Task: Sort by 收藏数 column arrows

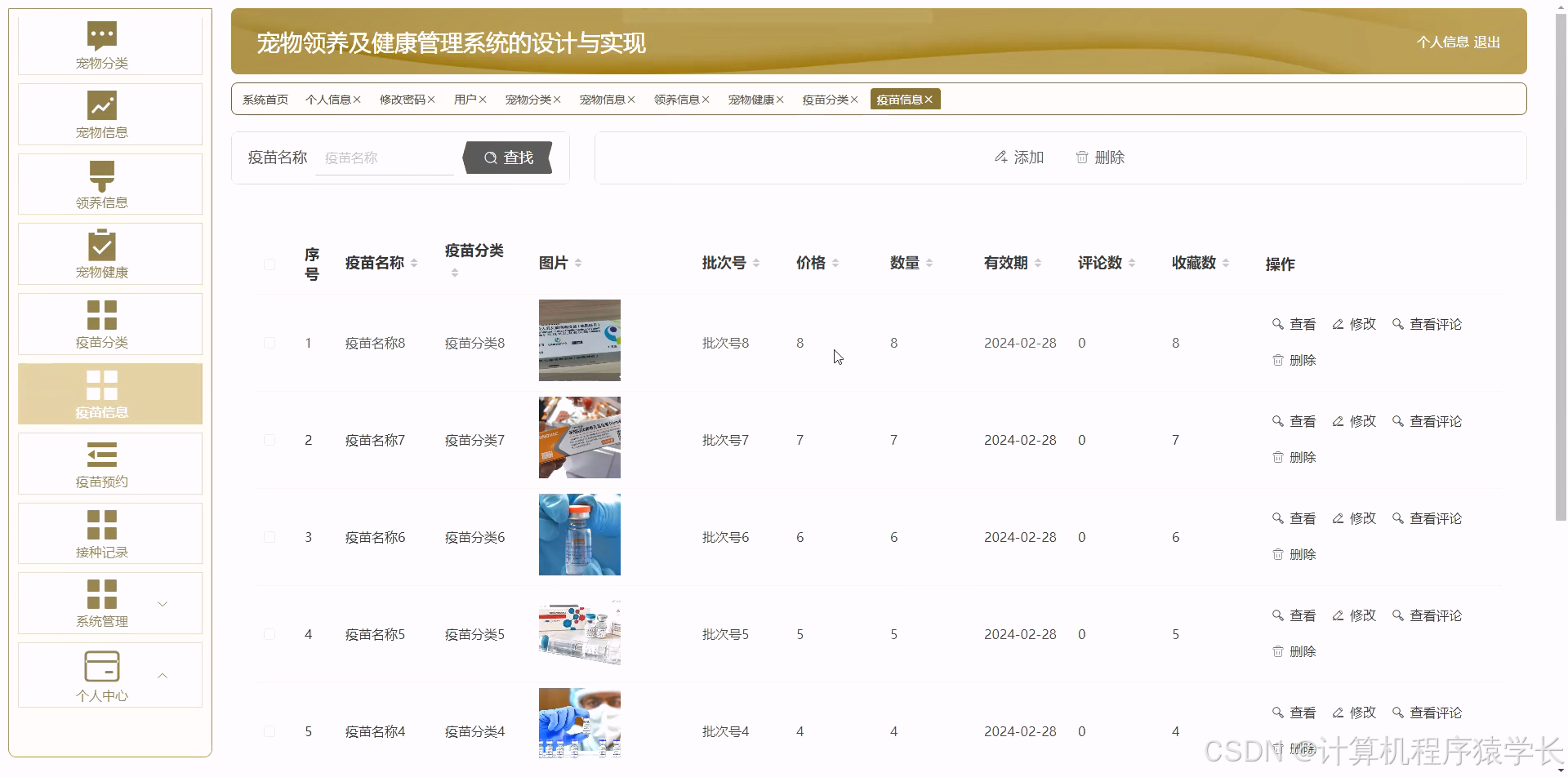Action: pos(1226,263)
